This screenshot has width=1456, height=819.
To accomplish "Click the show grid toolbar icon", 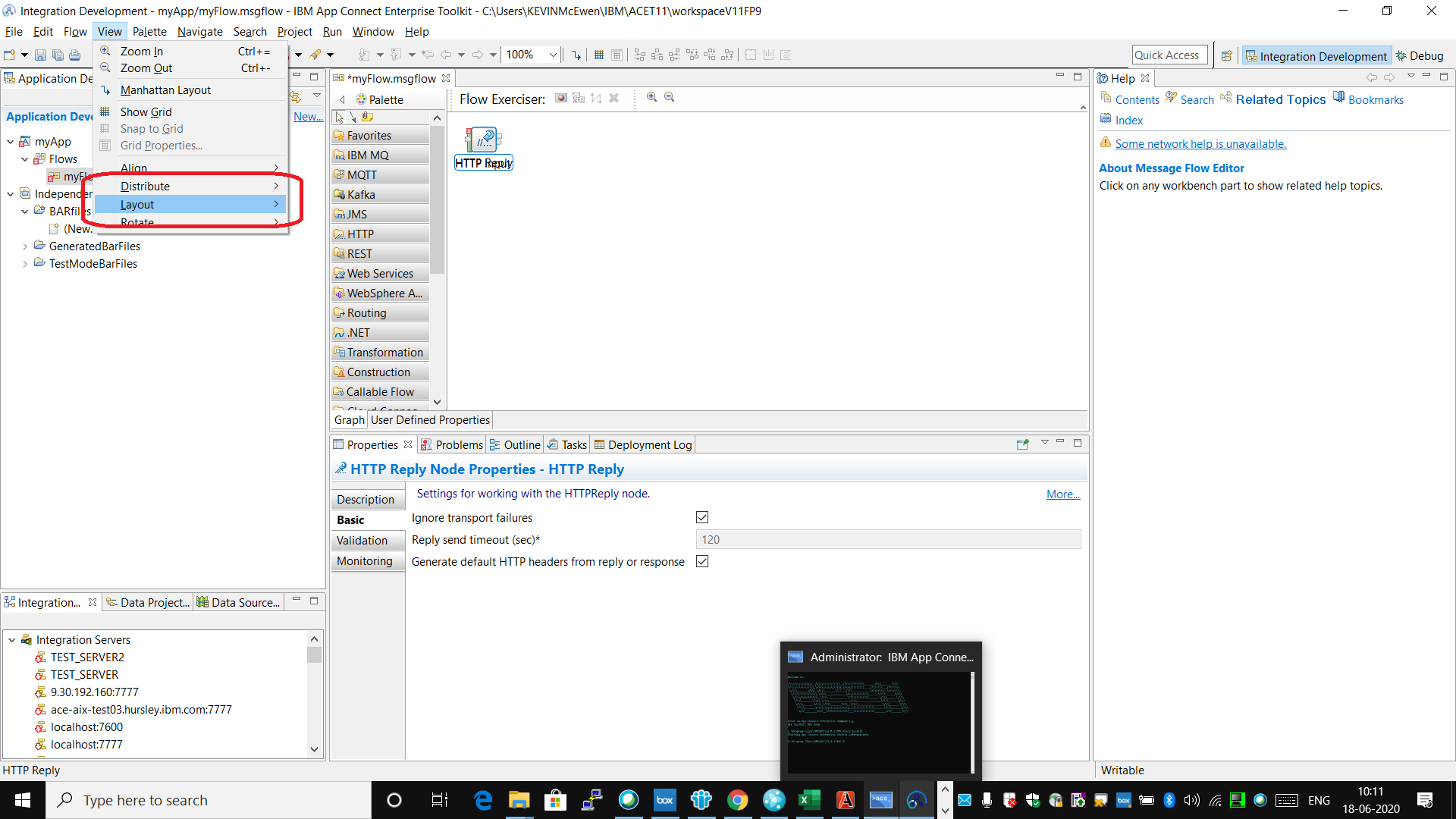I will click(x=598, y=55).
